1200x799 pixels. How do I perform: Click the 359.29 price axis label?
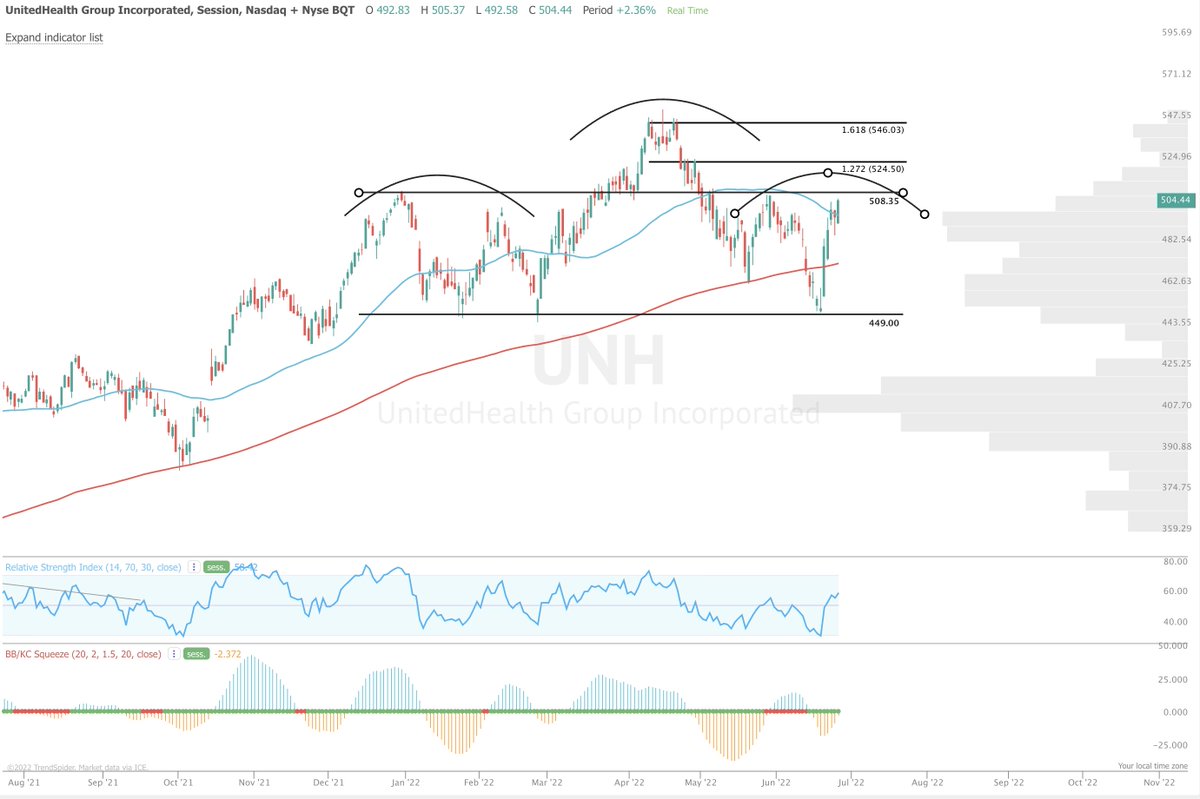coord(1176,528)
